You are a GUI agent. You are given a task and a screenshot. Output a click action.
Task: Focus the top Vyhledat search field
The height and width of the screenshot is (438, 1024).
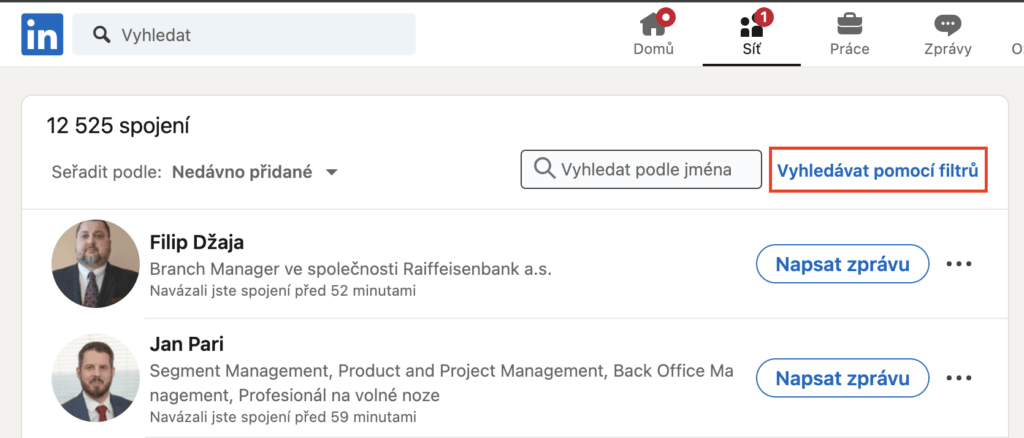click(244, 35)
